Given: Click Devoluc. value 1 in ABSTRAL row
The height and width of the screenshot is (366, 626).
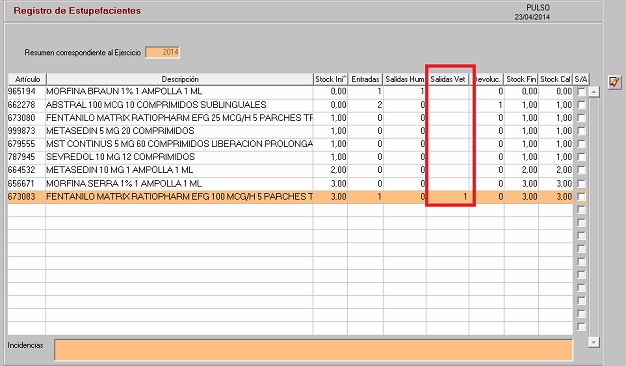Looking at the screenshot, I should (500, 105).
